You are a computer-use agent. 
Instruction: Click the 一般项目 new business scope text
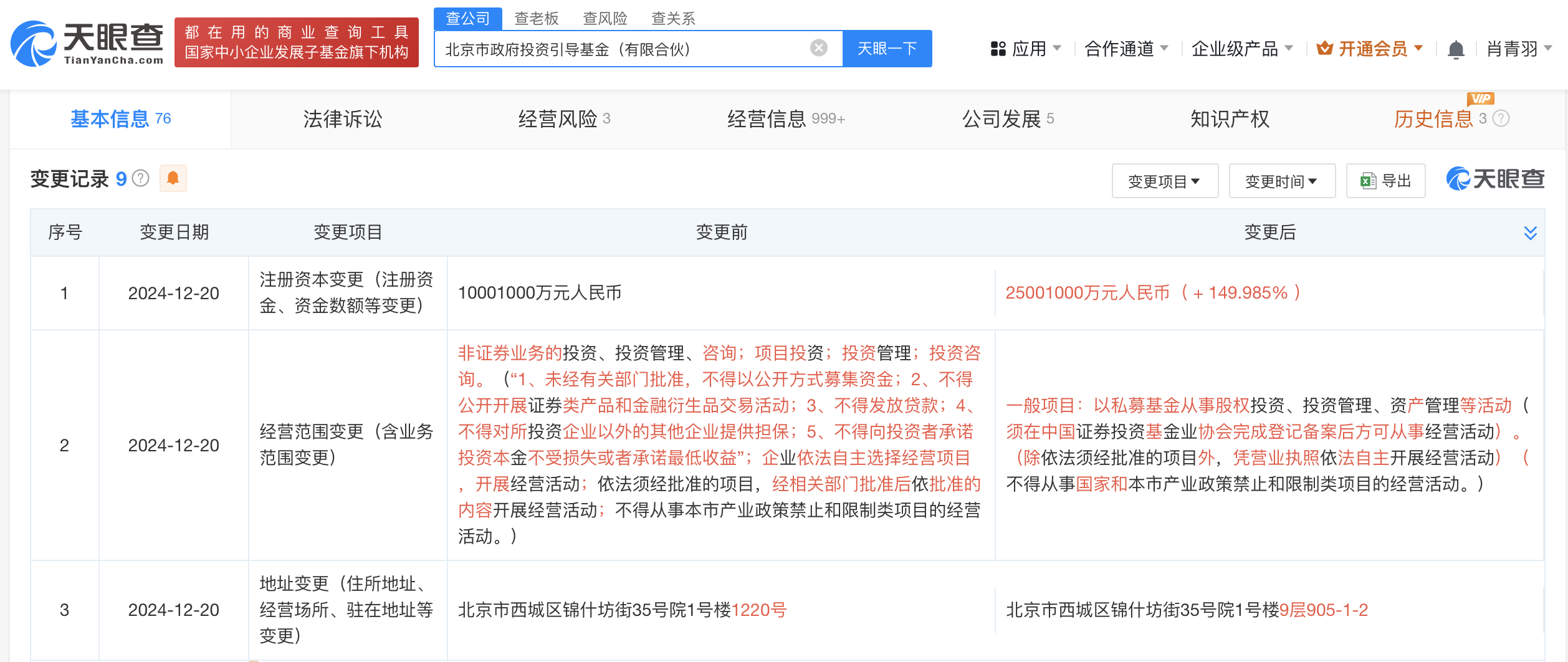(x=1268, y=444)
